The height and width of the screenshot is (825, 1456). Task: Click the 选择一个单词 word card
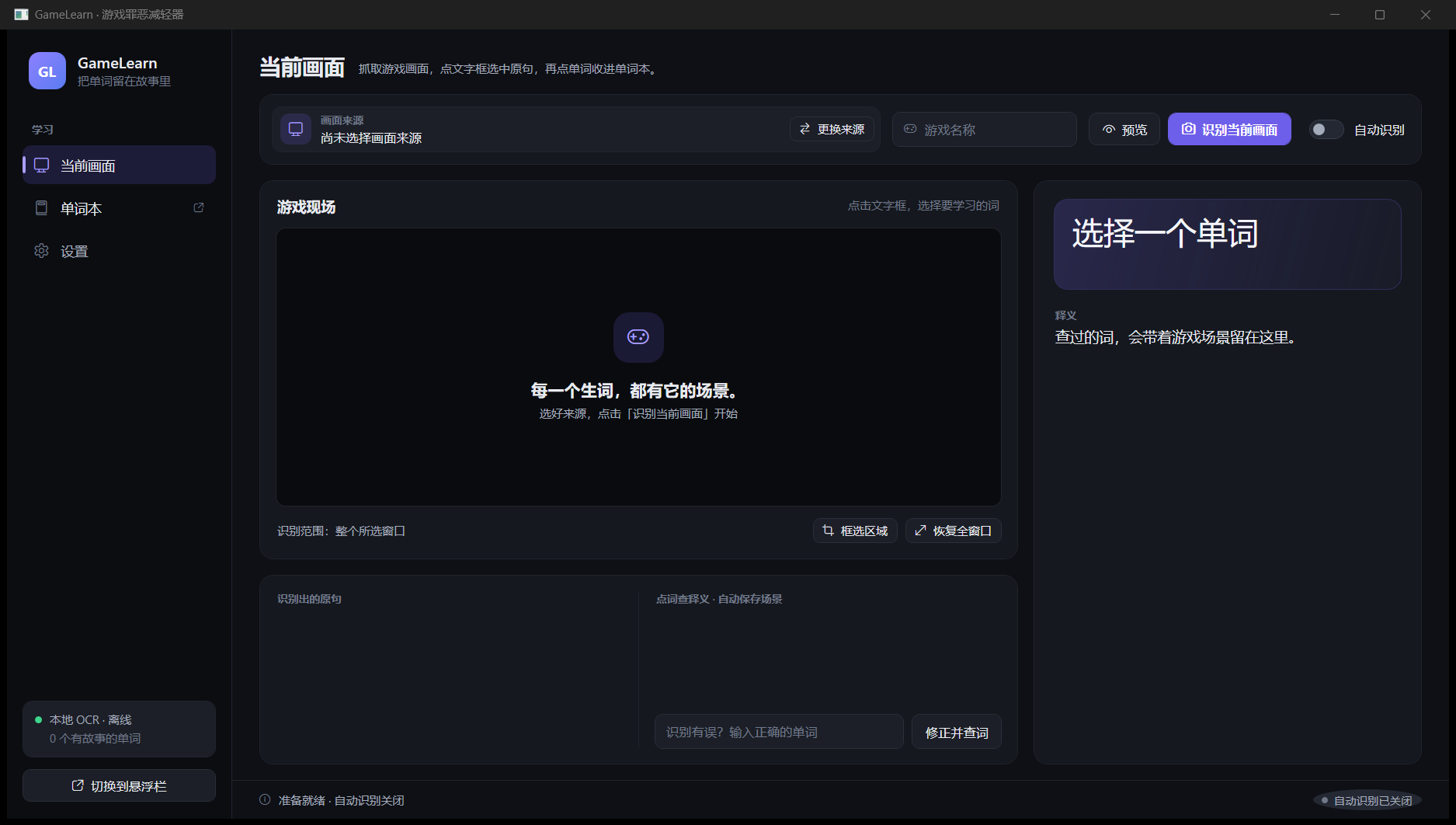pyautogui.click(x=1227, y=244)
